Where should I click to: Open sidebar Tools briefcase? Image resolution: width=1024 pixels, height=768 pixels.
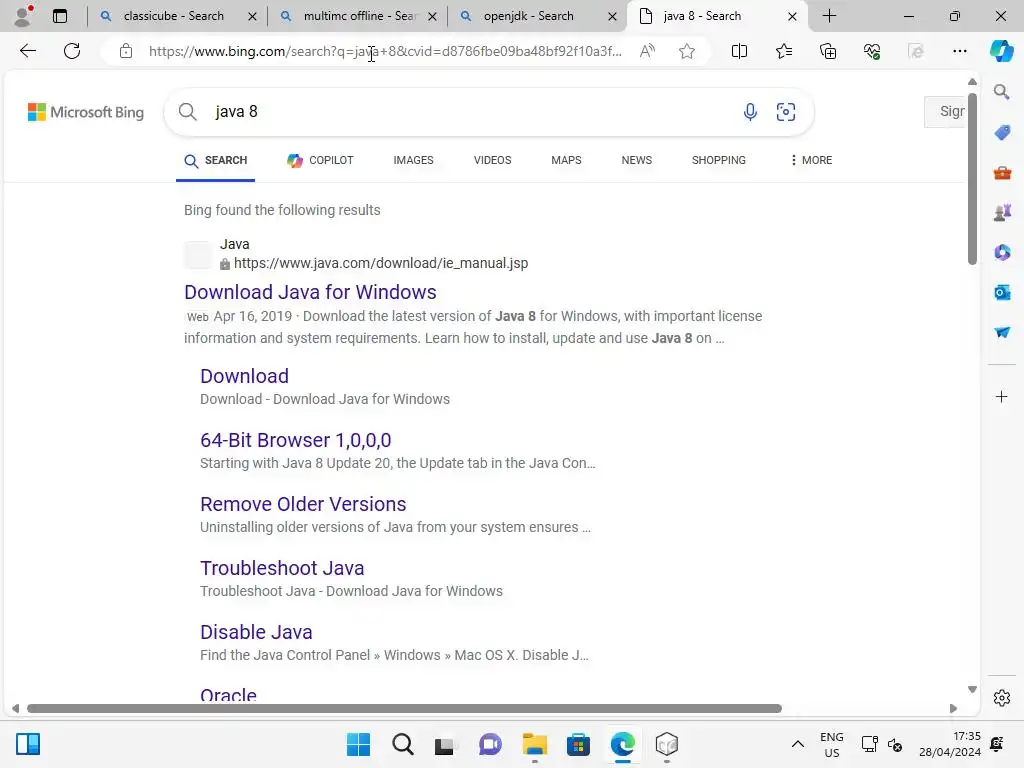click(1002, 173)
